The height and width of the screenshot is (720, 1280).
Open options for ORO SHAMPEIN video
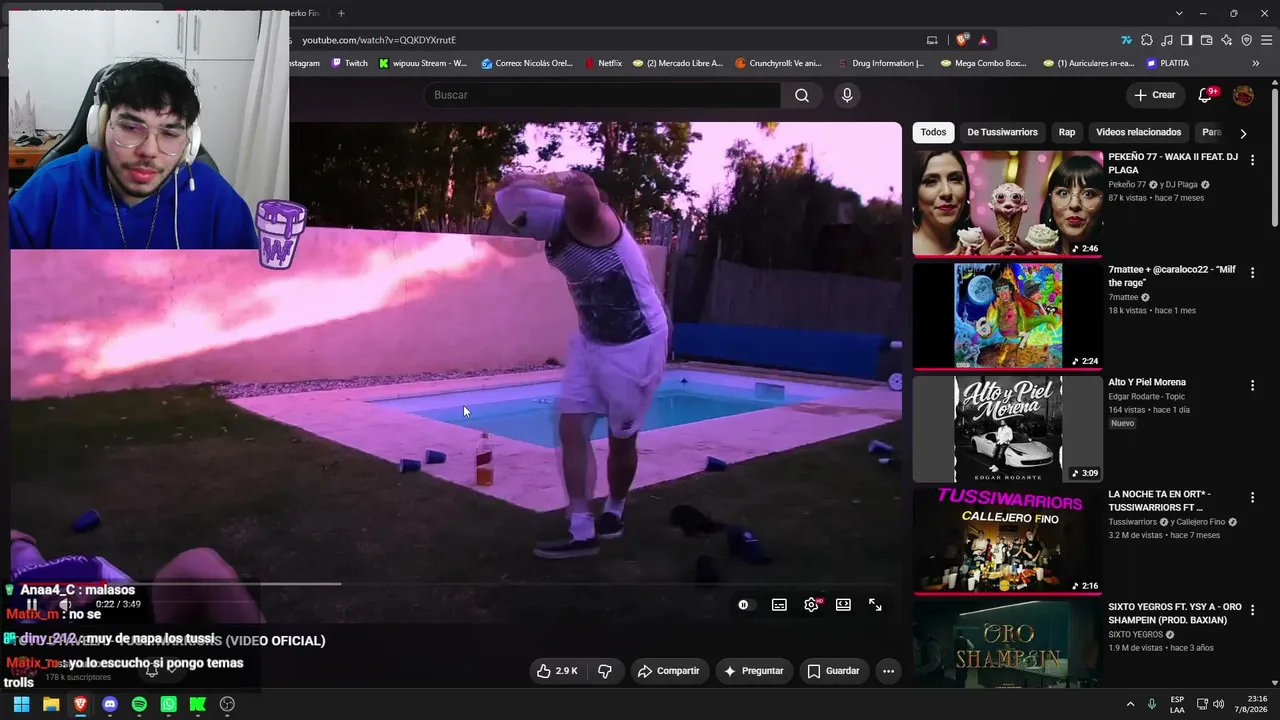[1252, 610]
